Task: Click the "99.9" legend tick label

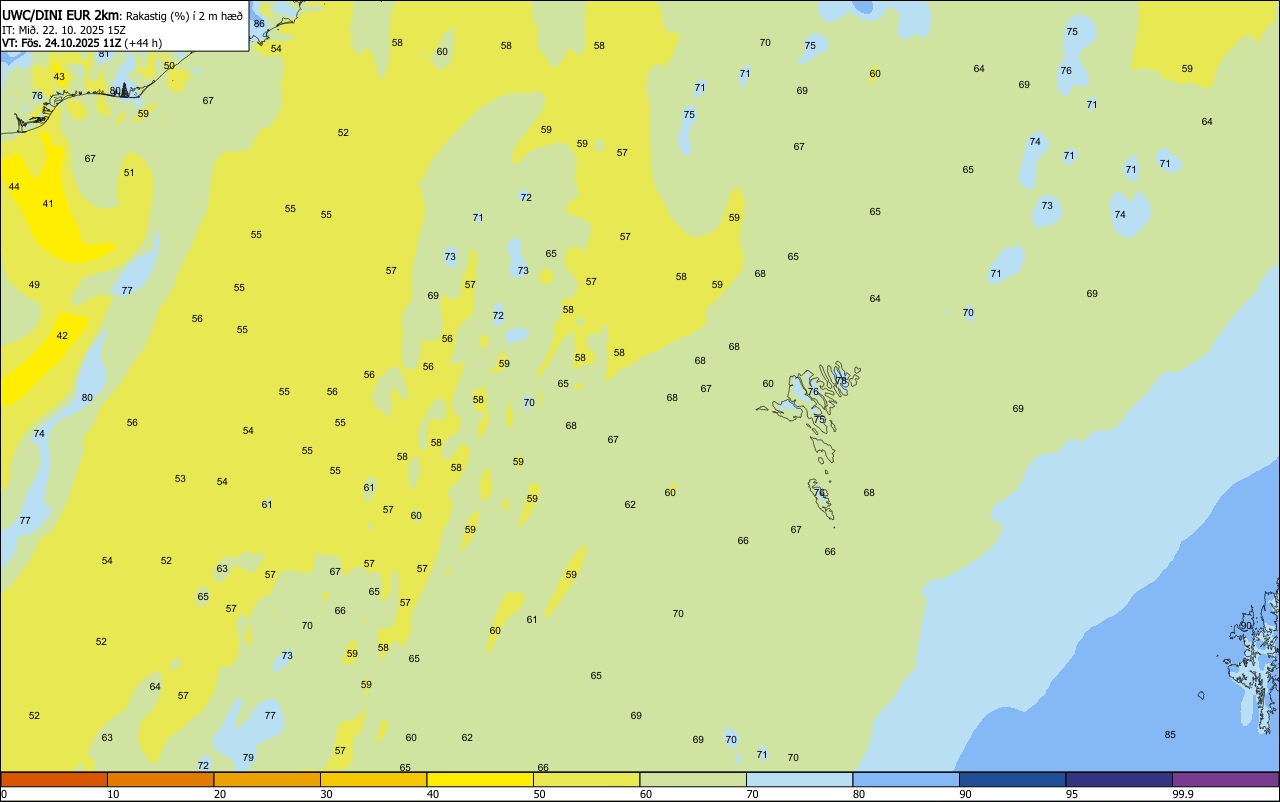Action: pyautogui.click(x=1182, y=794)
